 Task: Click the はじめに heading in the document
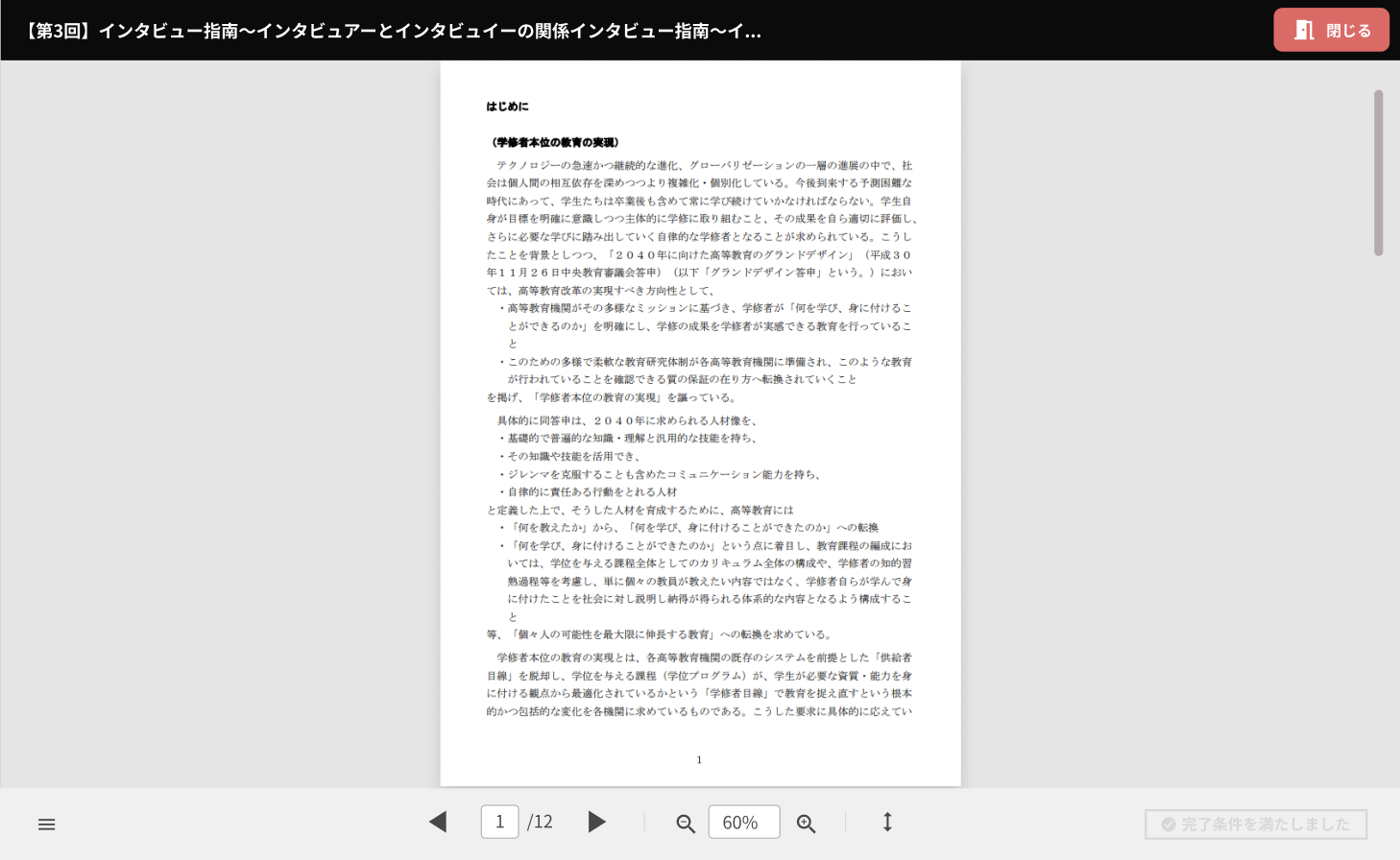tap(507, 107)
